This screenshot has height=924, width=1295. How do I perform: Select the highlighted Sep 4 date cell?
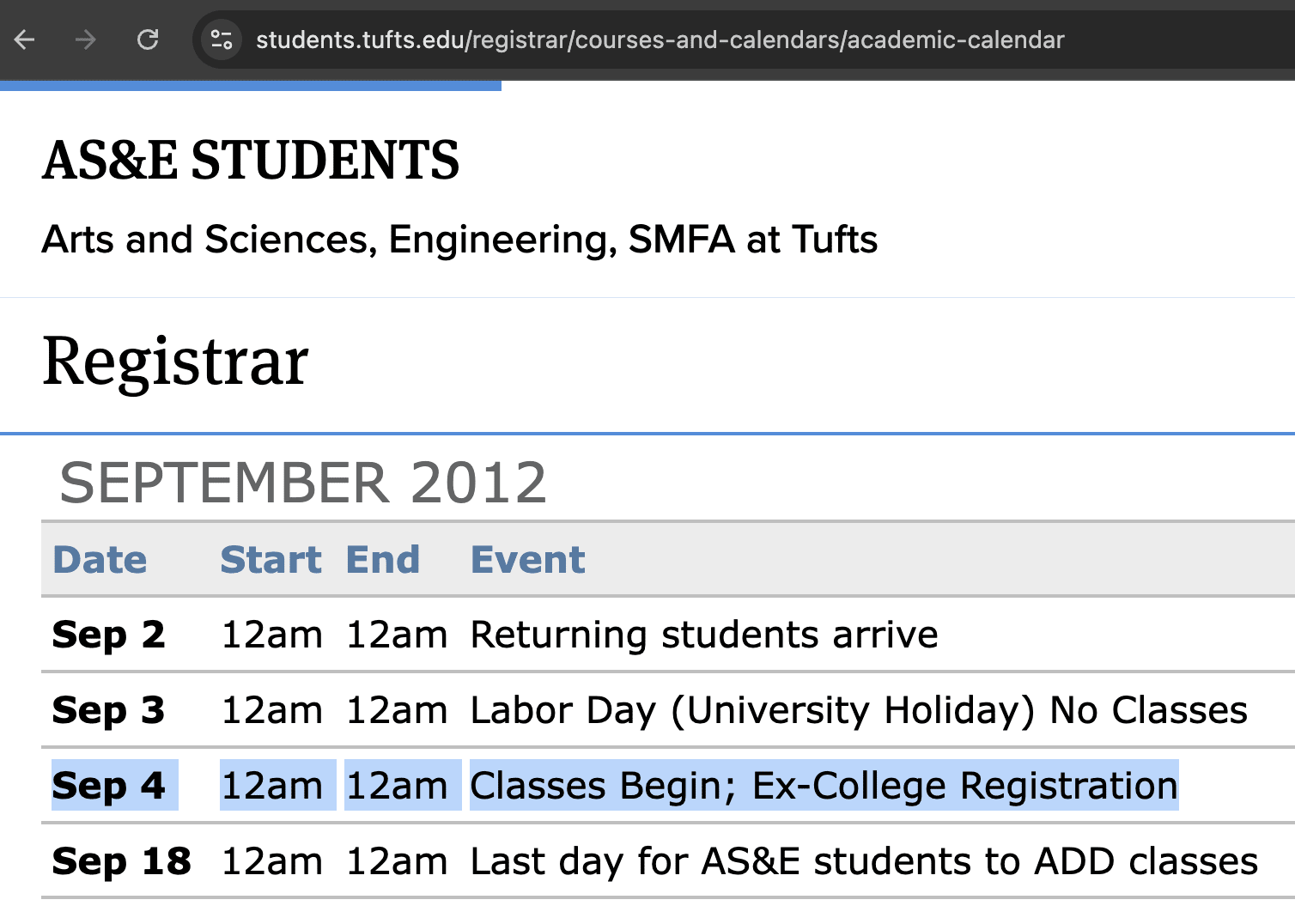(x=108, y=786)
